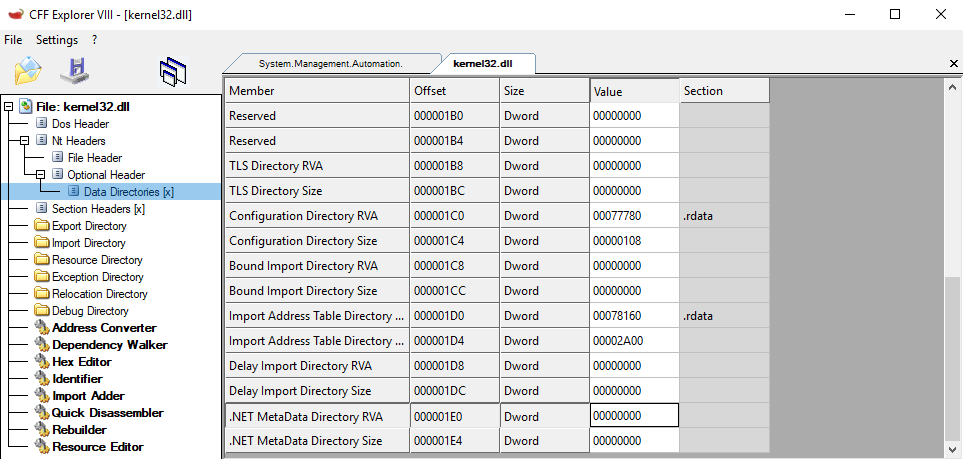
Task: Click the Resource Directory folder icon
Action: coord(42,260)
